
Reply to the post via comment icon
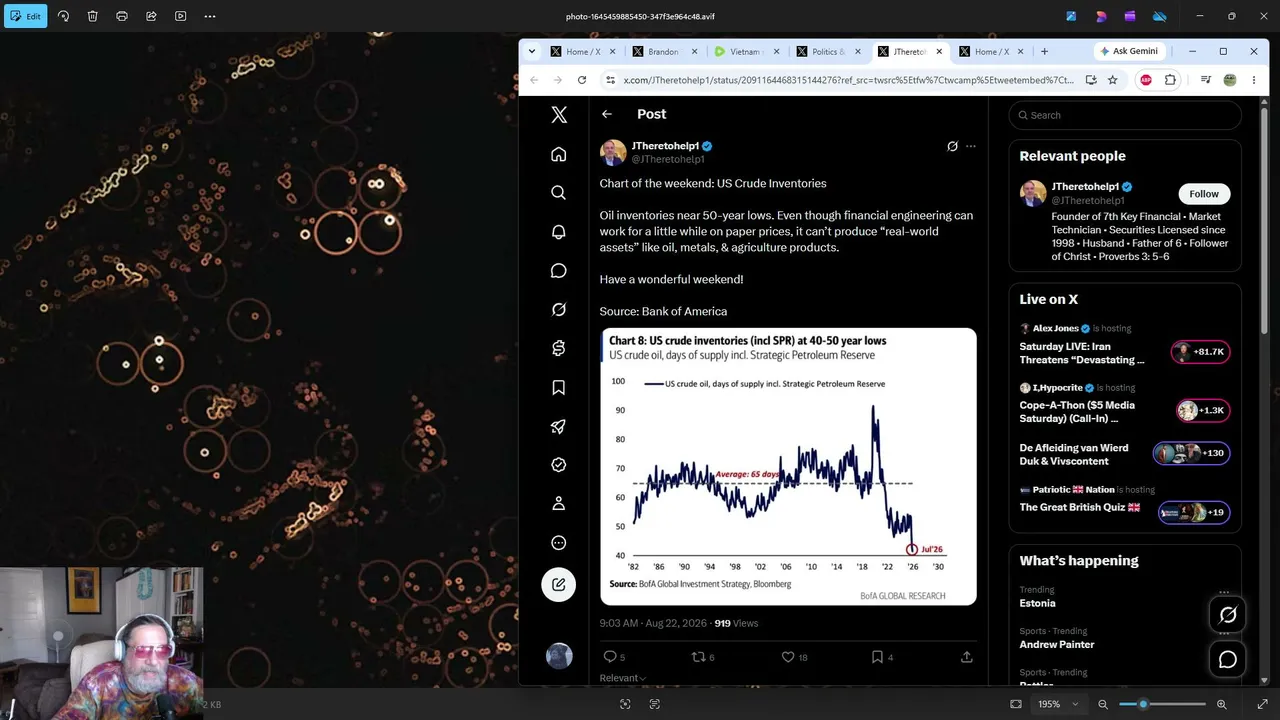point(610,657)
